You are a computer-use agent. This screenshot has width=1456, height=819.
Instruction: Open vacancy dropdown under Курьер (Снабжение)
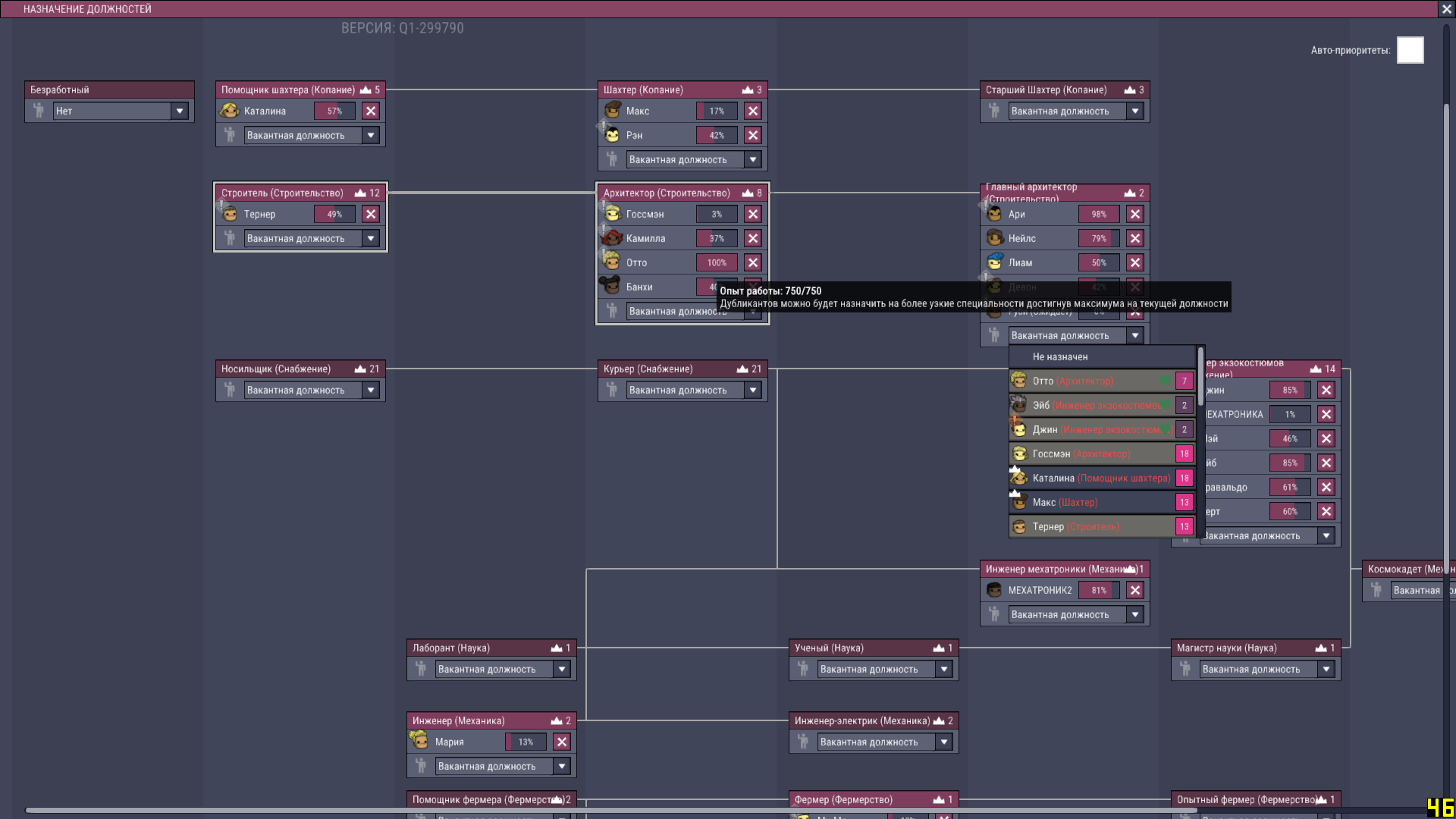pyautogui.click(x=752, y=390)
